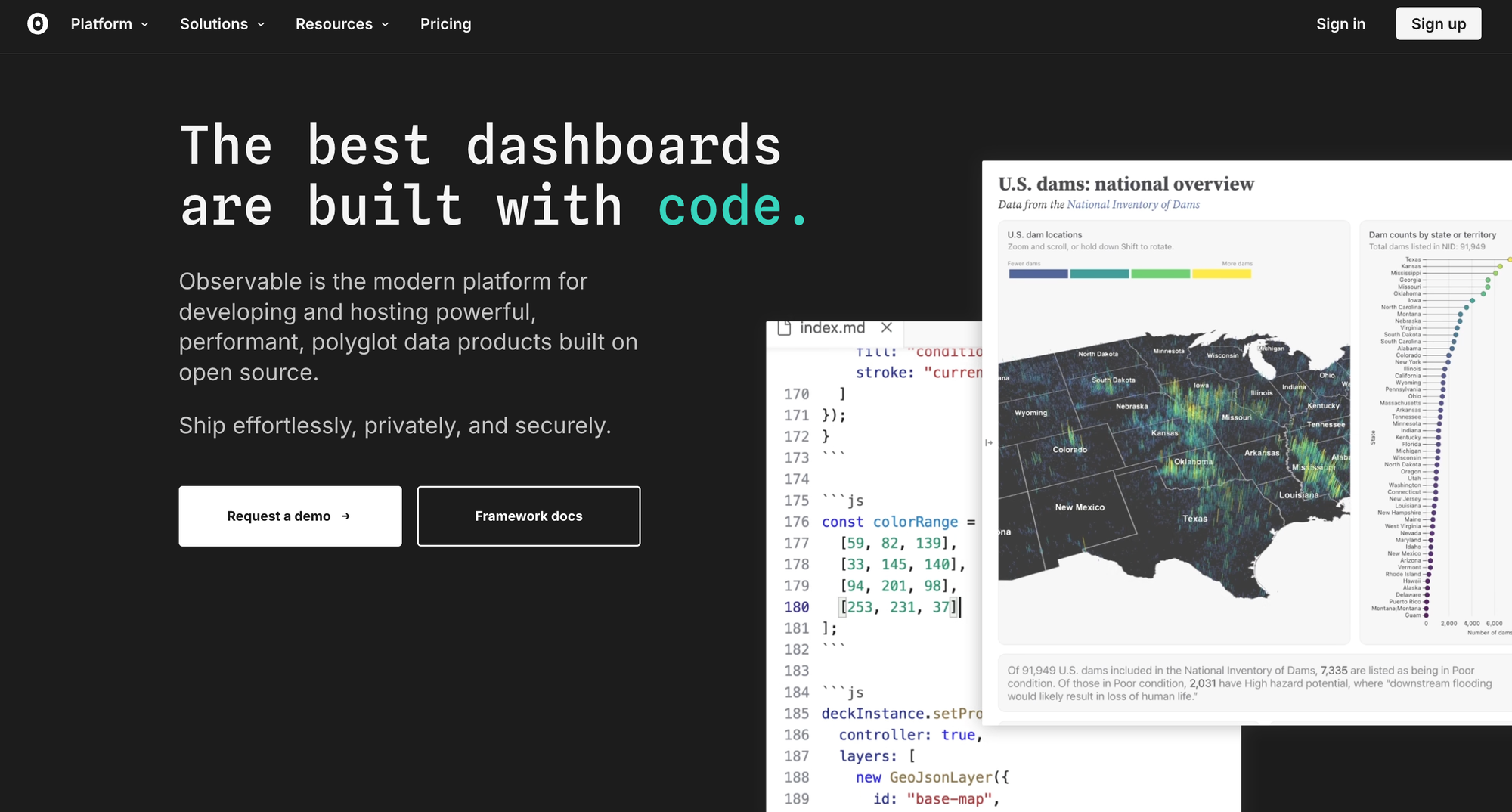
Task: Click the dark blue legend color swatch
Action: click(x=1038, y=274)
